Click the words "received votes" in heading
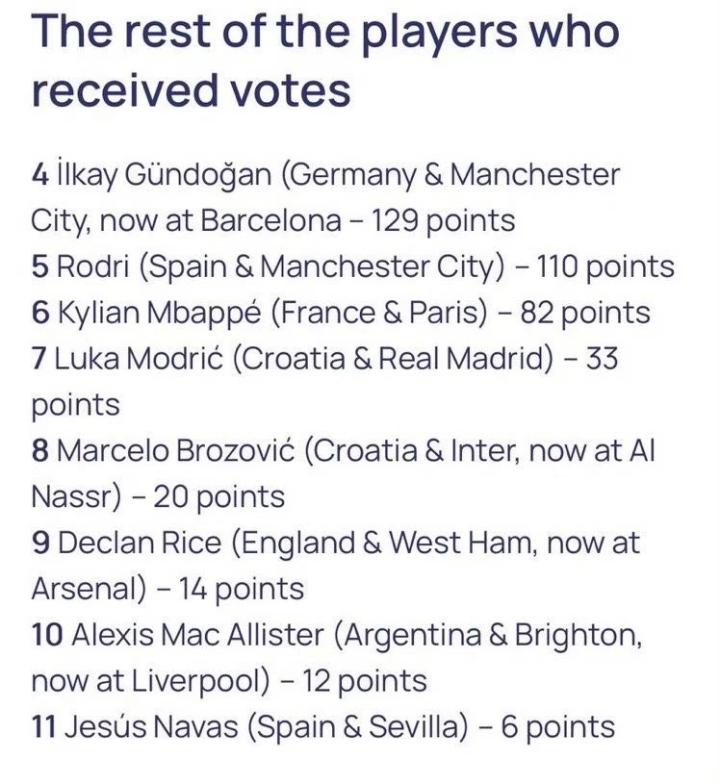Image resolution: width=720 pixels, height=784 pixels. (192, 92)
